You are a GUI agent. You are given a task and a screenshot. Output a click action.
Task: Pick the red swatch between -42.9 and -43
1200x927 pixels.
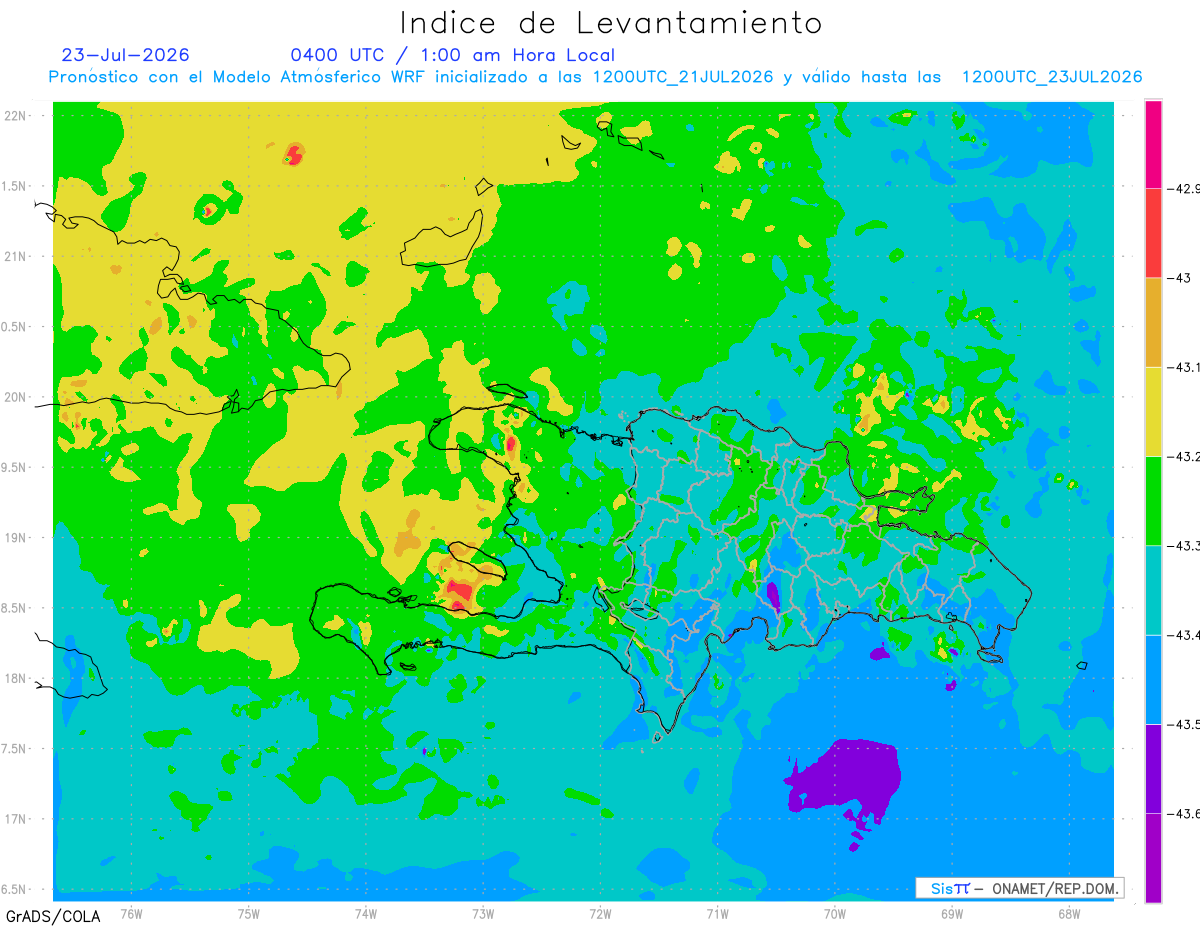point(1153,233)
